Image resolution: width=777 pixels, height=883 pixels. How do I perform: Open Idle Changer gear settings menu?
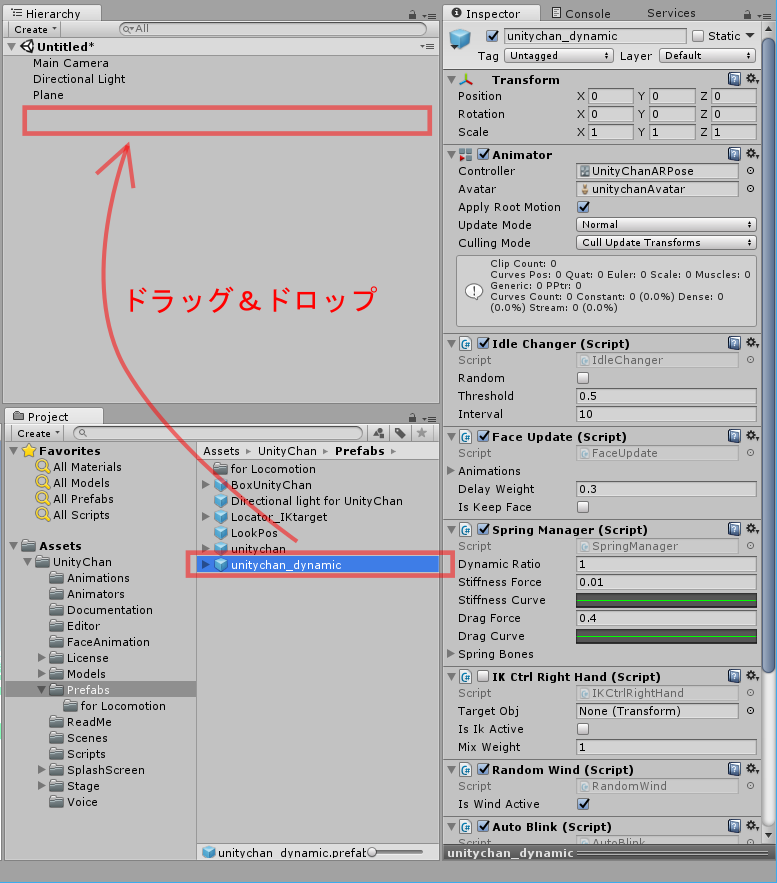click(x=752, y=343)
